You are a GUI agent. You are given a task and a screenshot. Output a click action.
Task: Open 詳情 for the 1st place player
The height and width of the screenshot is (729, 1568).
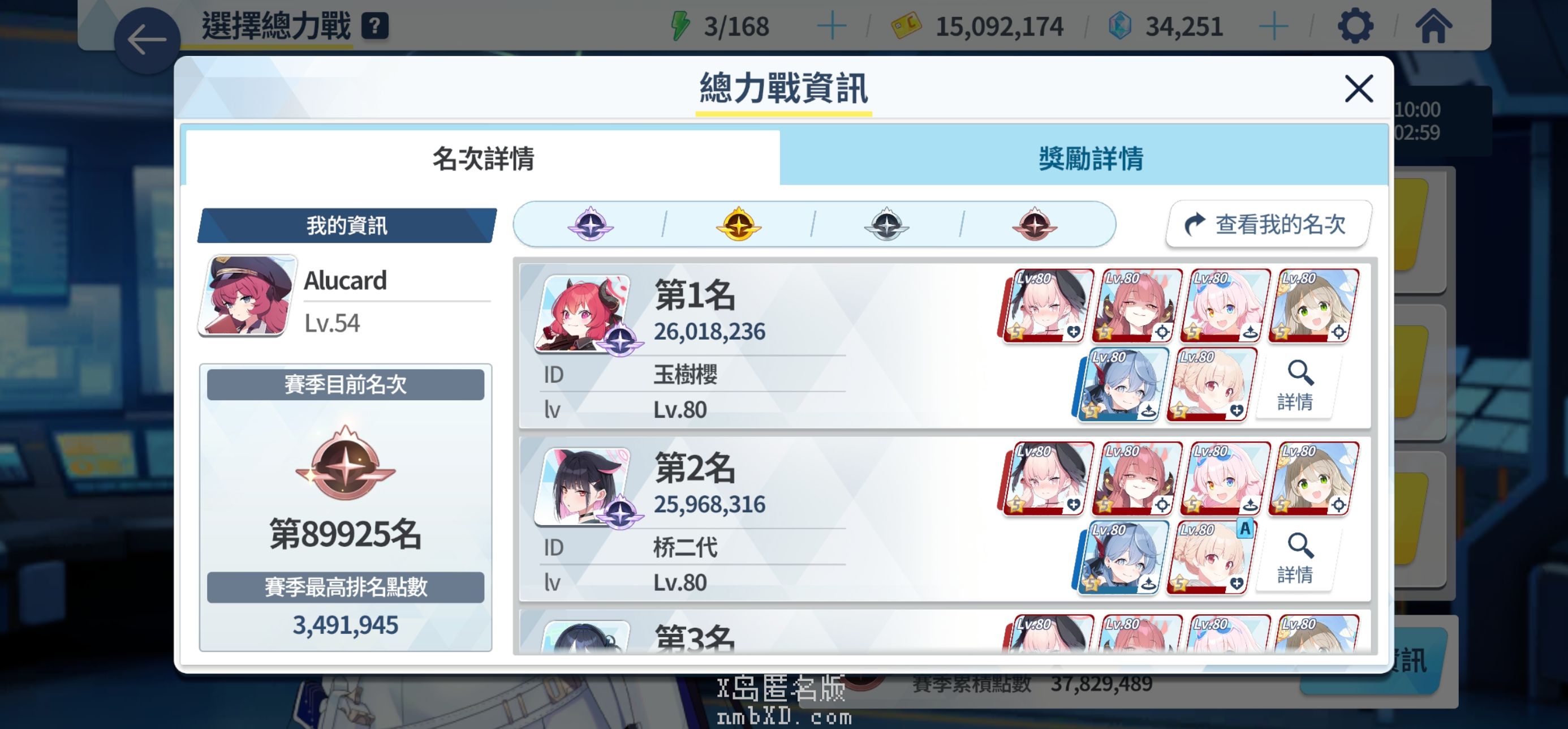1294,385
